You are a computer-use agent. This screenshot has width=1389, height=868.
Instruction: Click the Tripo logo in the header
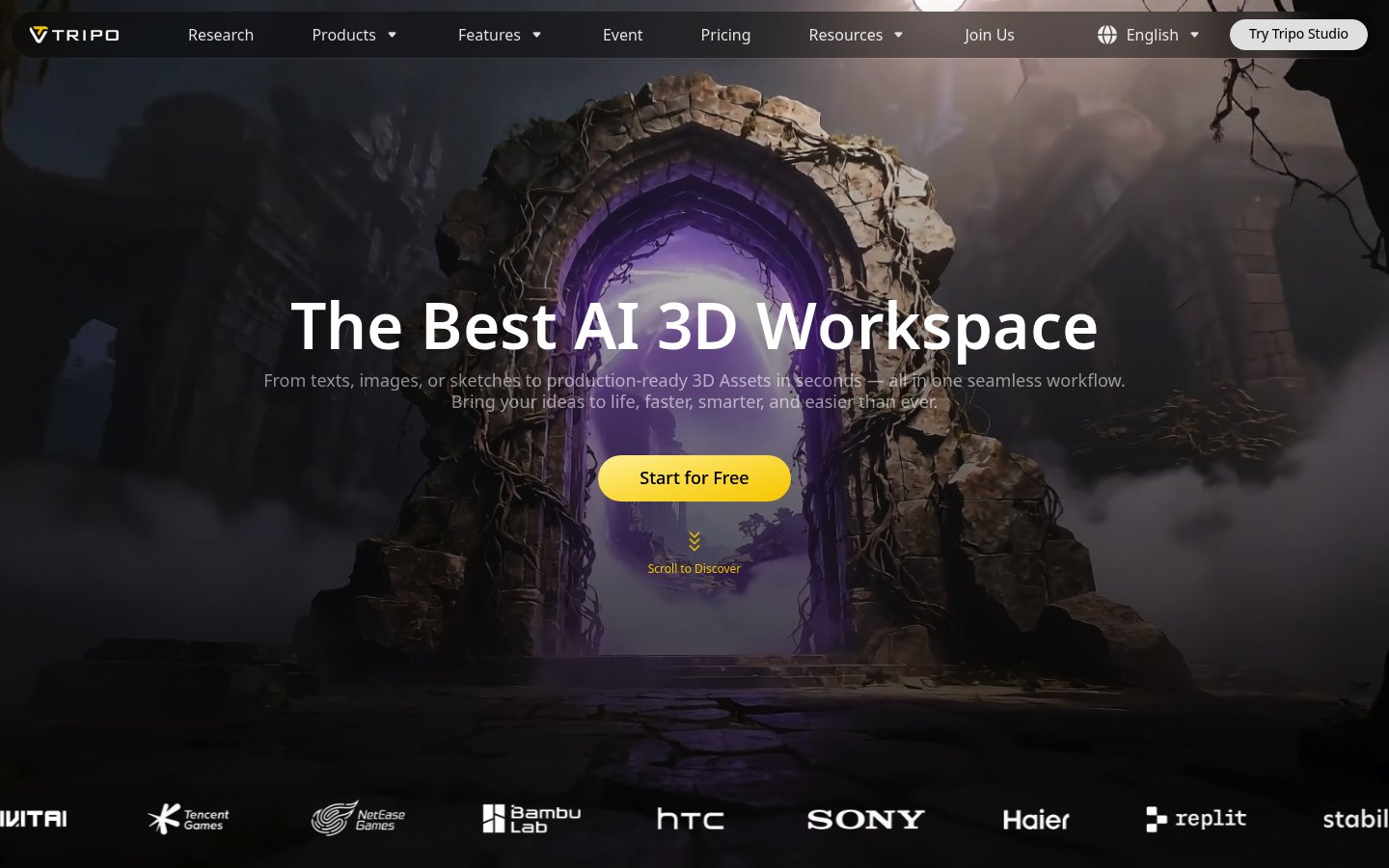click(74, 35)
